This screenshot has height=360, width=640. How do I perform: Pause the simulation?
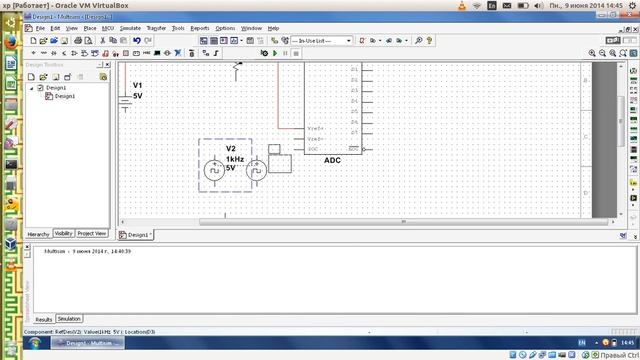285,53
